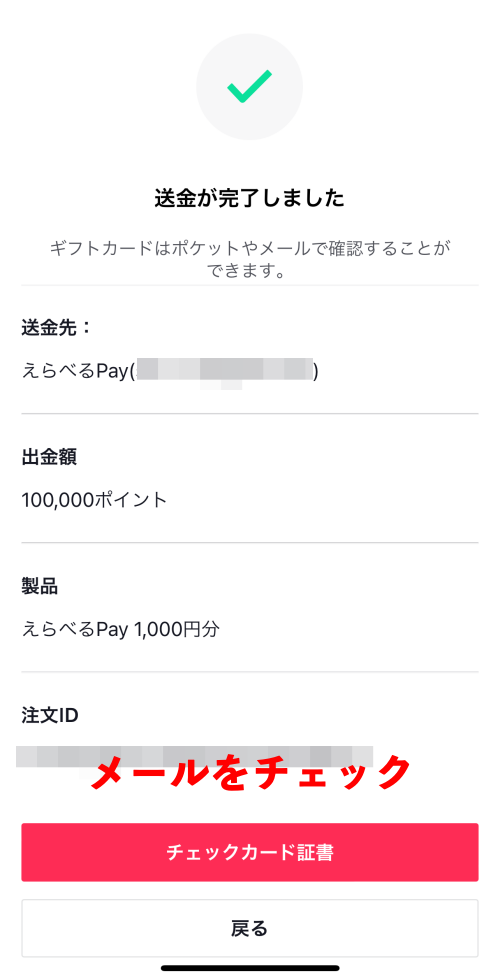Tap the 製品 label
Screen dimensions: 500x975
click(x=39, y=586)
